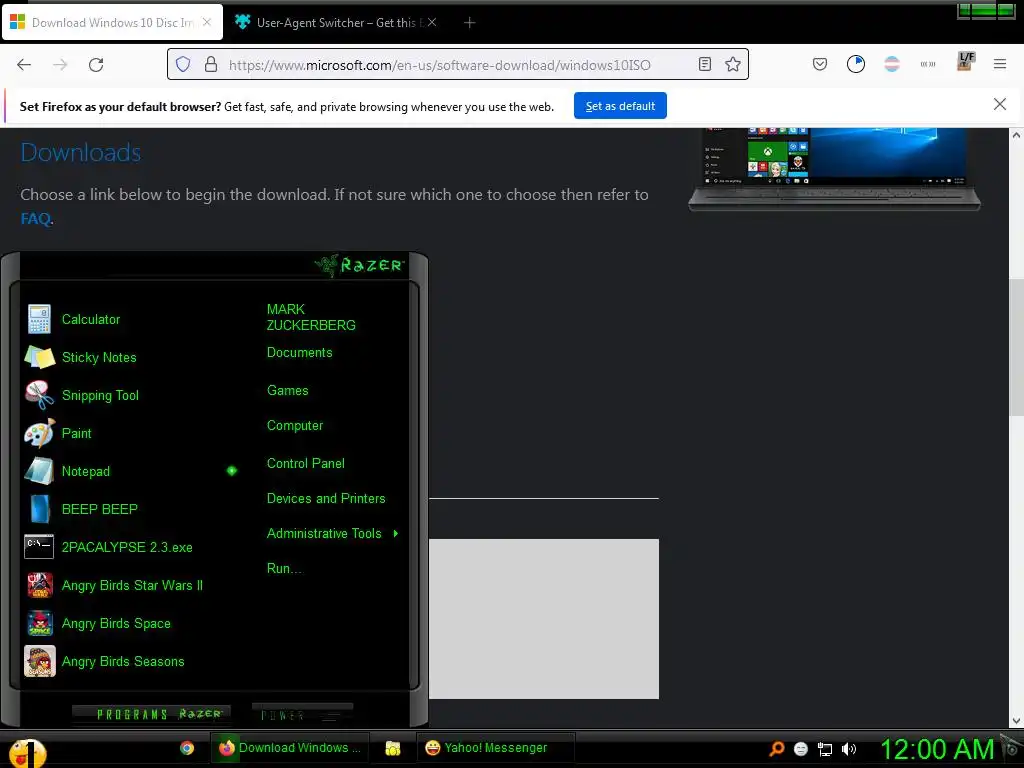Open MARK ZUCKERBERG user folder
Viewport: 1024px width, 768px height.
(311, 317)
